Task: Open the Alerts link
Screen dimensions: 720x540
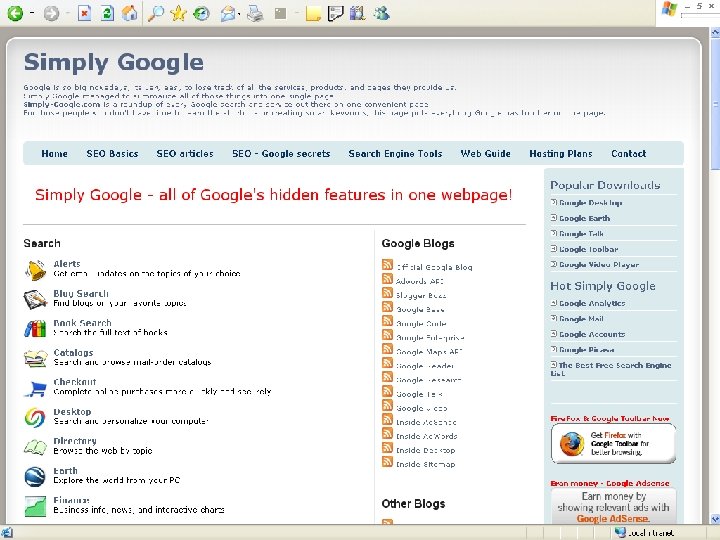Action: coord(67,264)
